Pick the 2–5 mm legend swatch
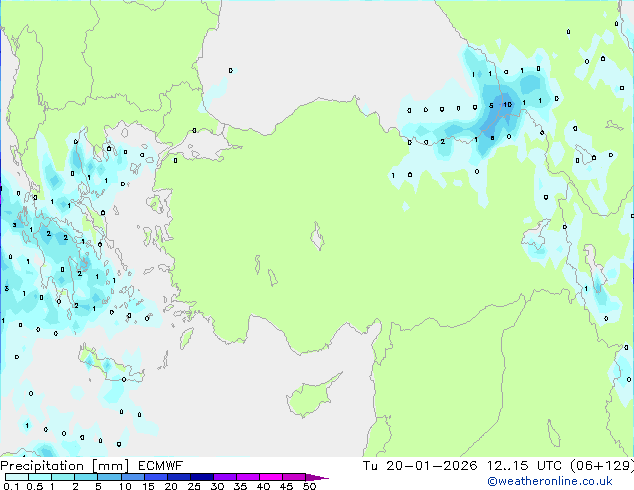The image size is (634, 490). click(86, 477)
